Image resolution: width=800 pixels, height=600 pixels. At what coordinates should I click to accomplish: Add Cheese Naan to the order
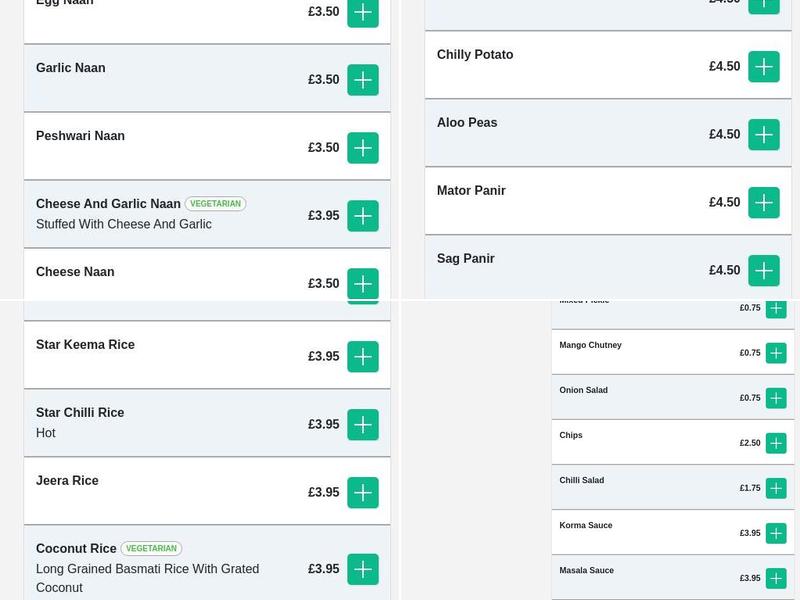(x=363, y=283)
